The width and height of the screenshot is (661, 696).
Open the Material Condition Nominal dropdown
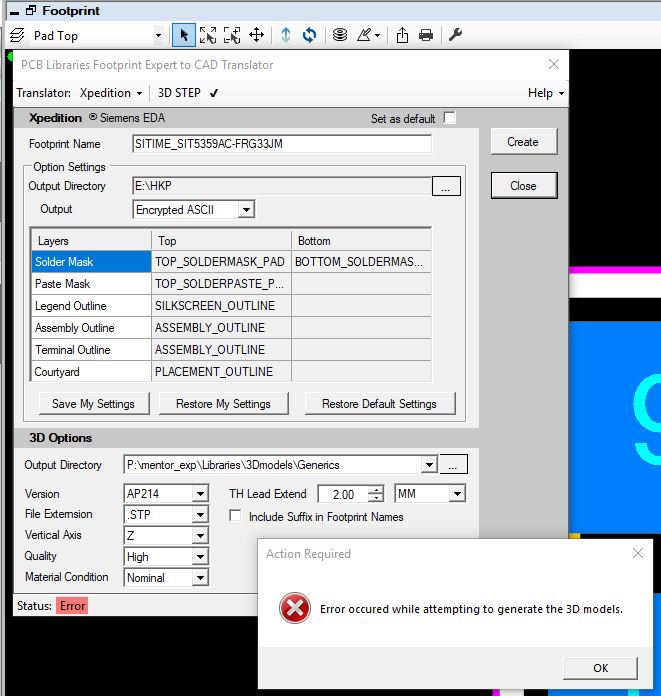pyautogui.click(x=200, y=577)
